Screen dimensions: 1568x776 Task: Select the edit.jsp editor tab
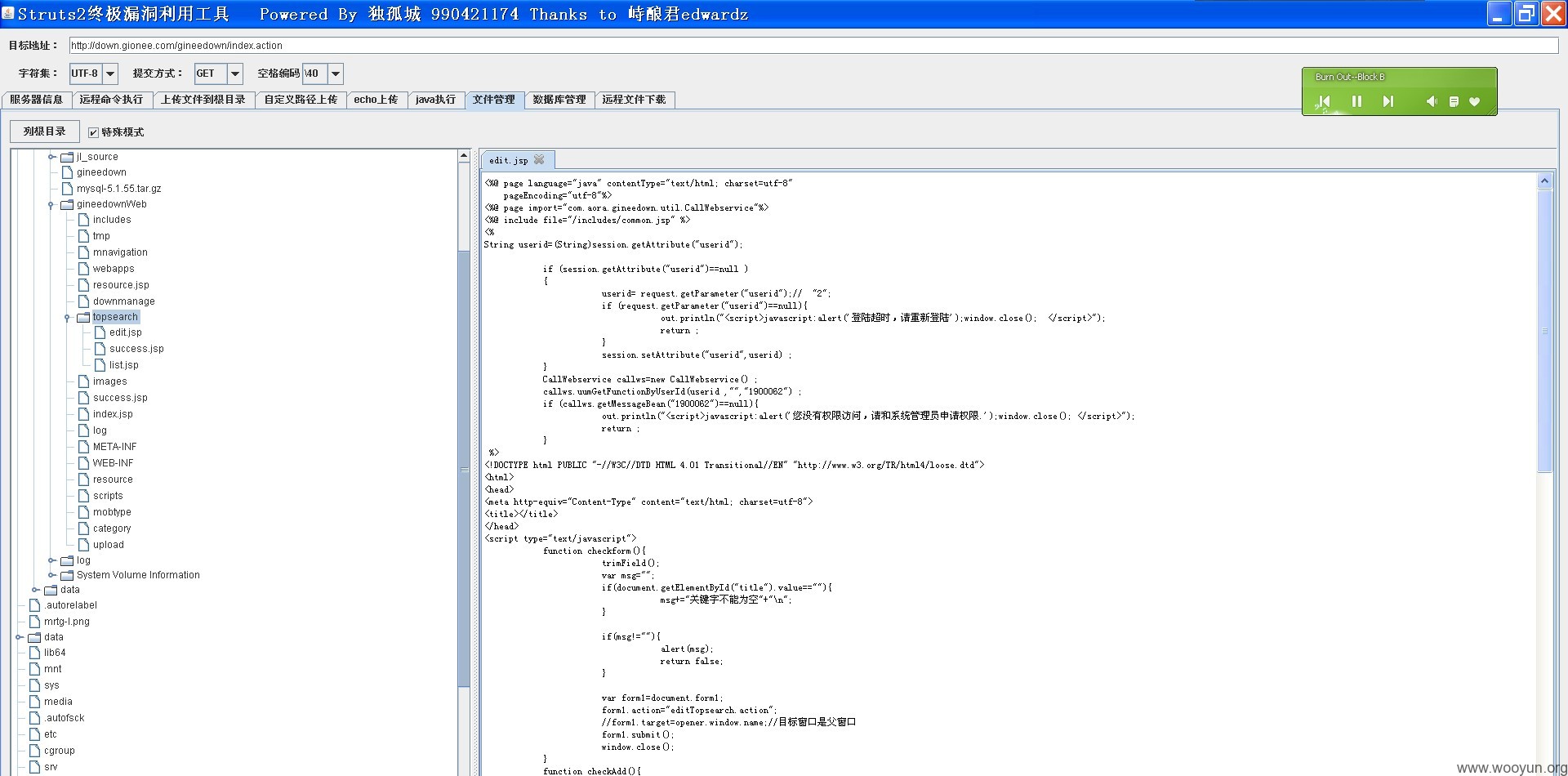[x=518, y=160]
